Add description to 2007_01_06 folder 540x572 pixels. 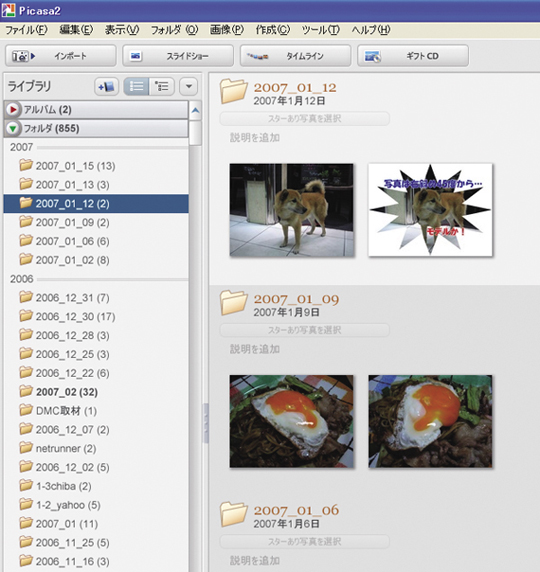(x=255, y=560)
